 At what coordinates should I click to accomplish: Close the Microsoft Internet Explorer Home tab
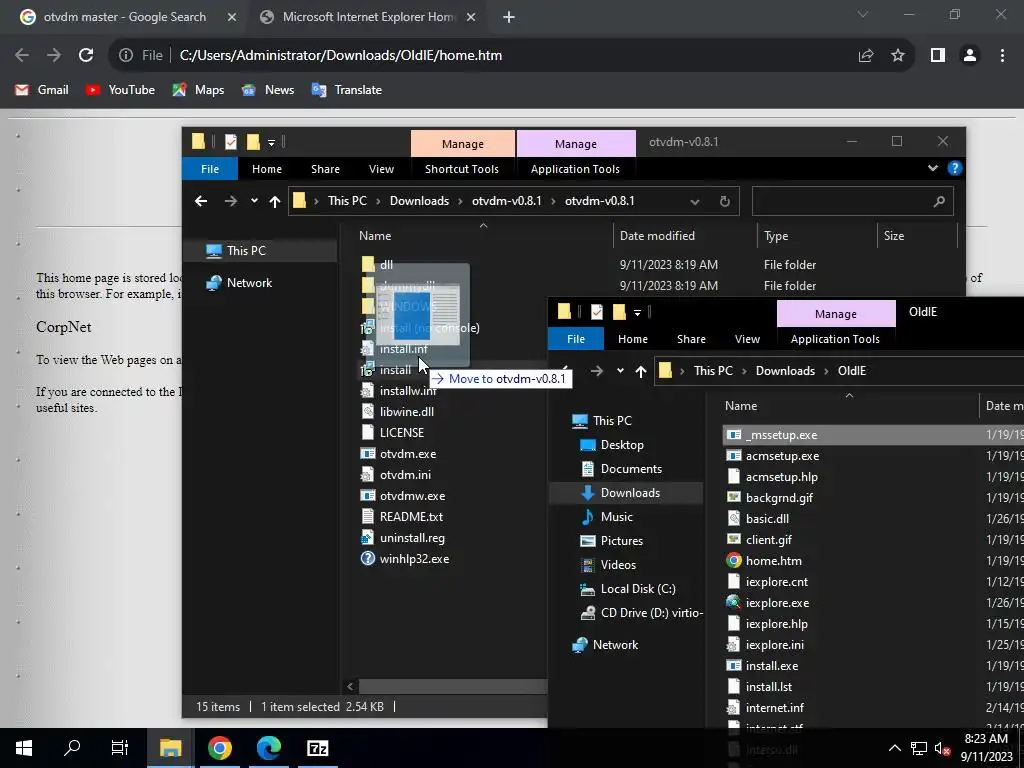pos(471,17)
